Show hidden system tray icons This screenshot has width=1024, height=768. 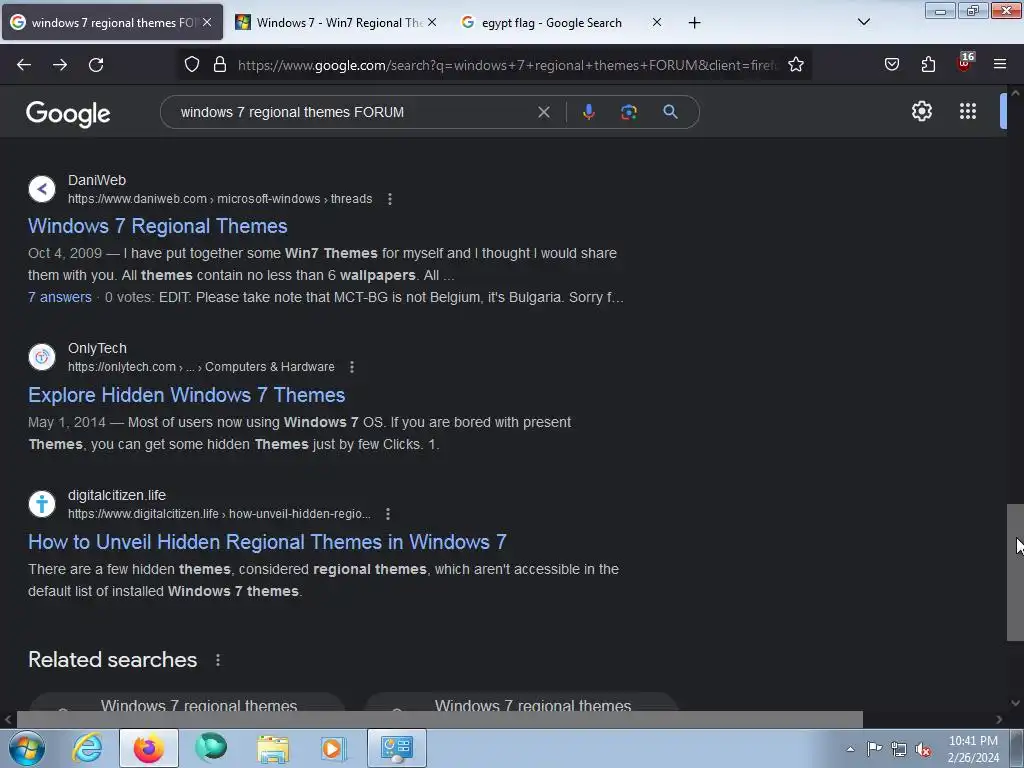pyautogui.click(x=850, y=749)
